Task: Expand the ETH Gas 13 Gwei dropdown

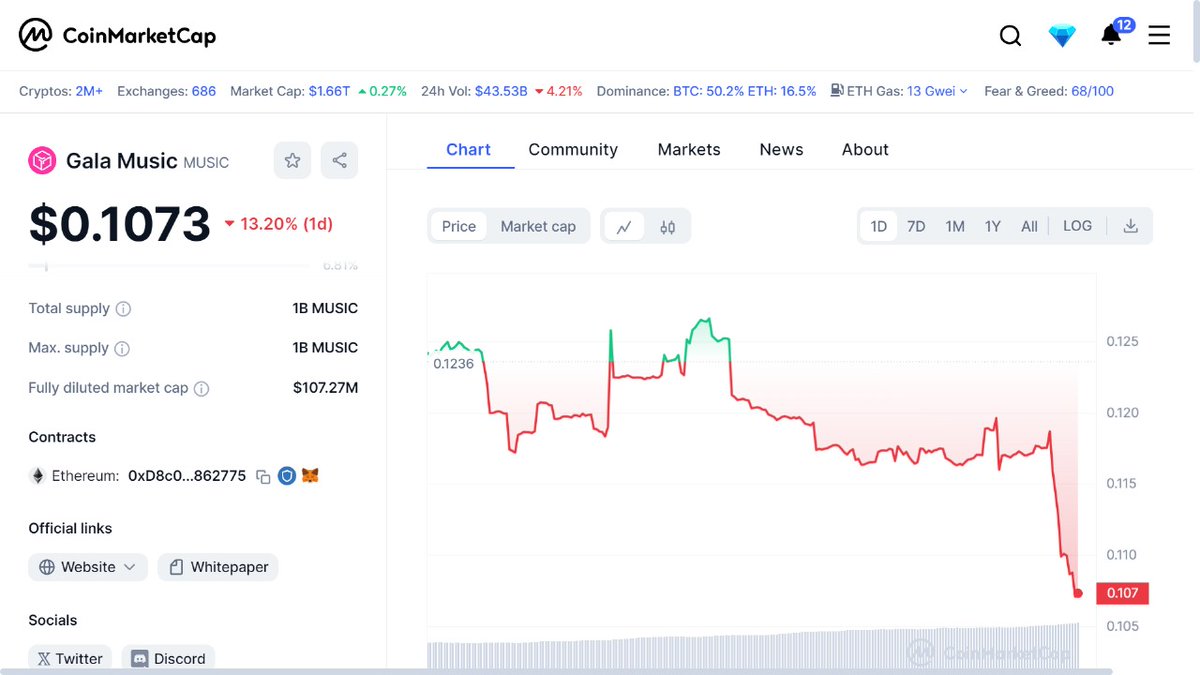Action: click(937, 91)
